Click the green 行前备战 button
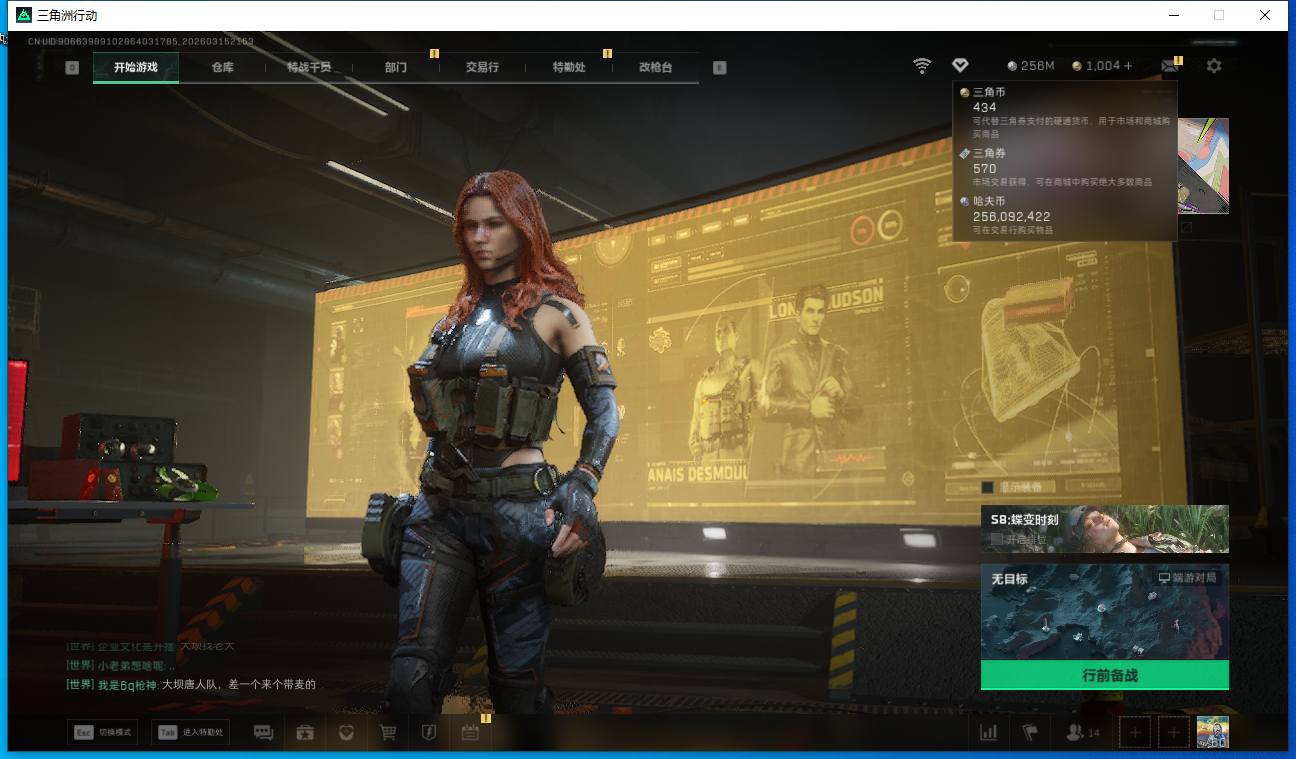 coord(1104,675)
